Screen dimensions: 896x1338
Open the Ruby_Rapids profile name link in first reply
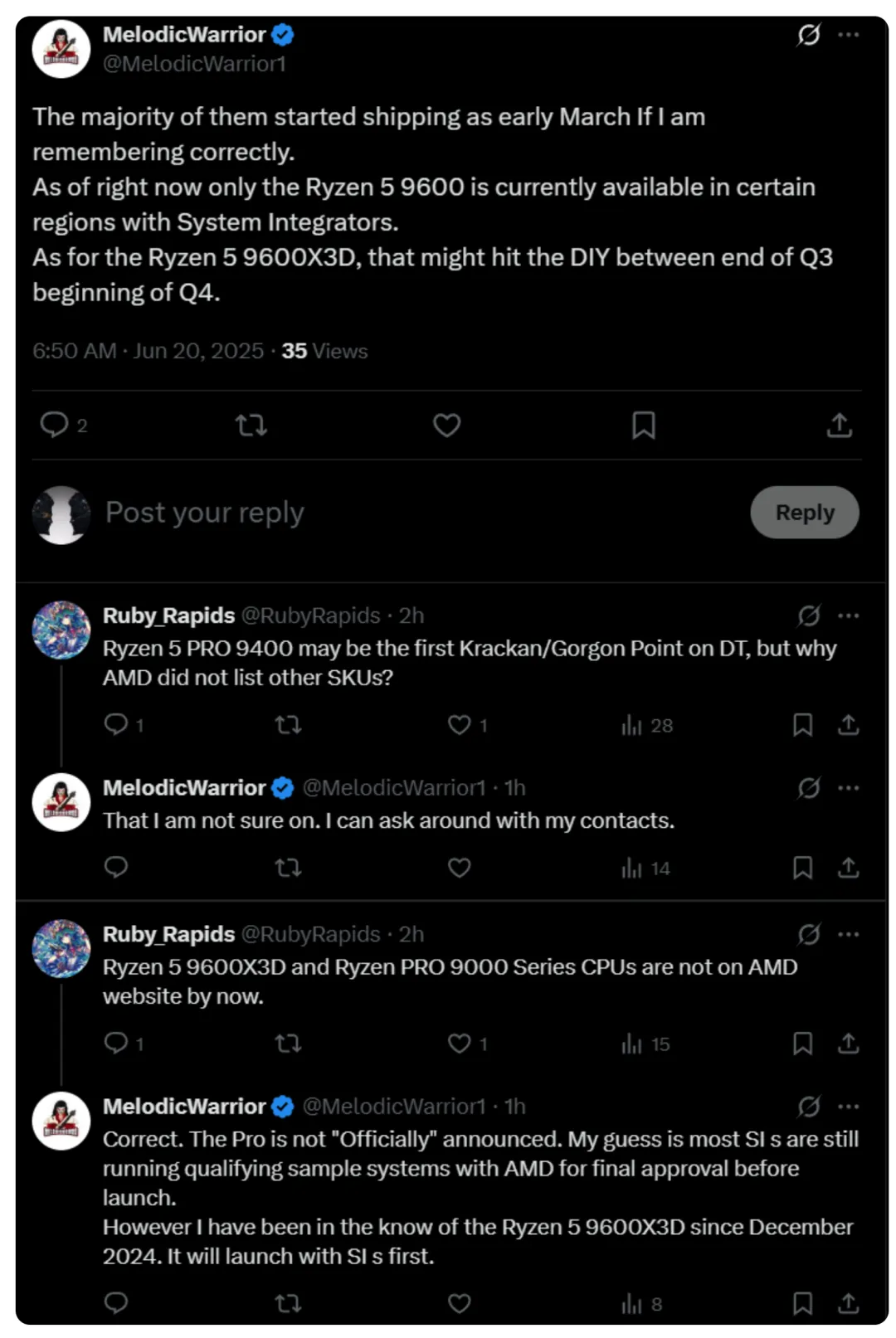tap(168, 615)
